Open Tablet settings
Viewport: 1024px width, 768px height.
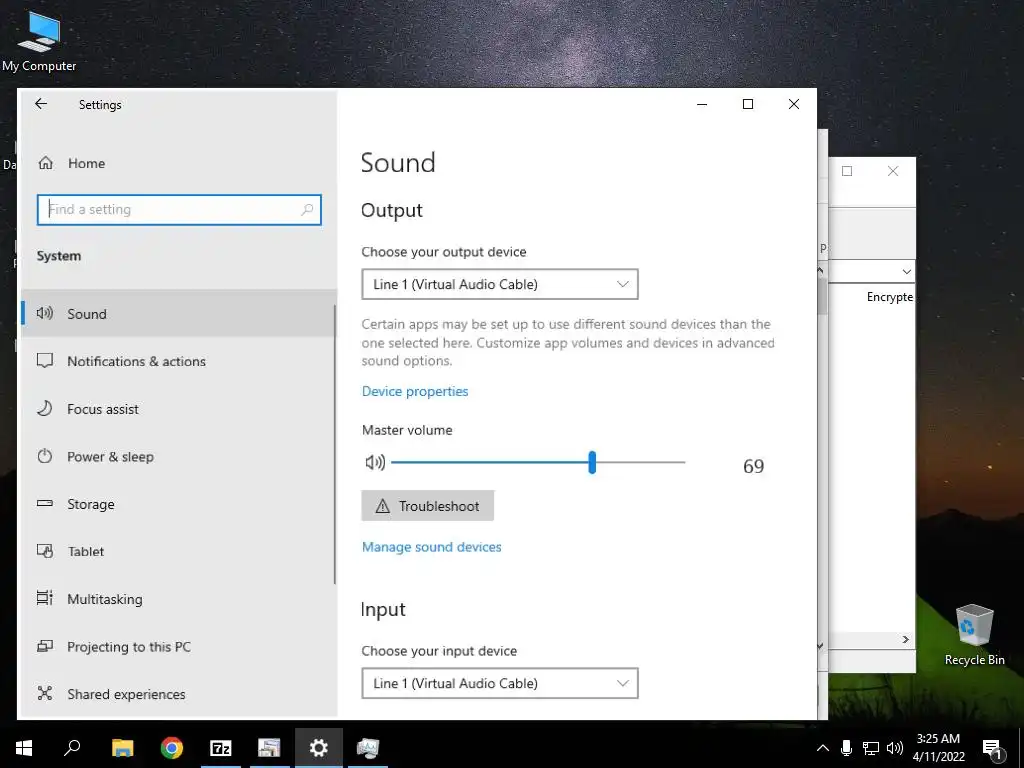click(178, 551)
